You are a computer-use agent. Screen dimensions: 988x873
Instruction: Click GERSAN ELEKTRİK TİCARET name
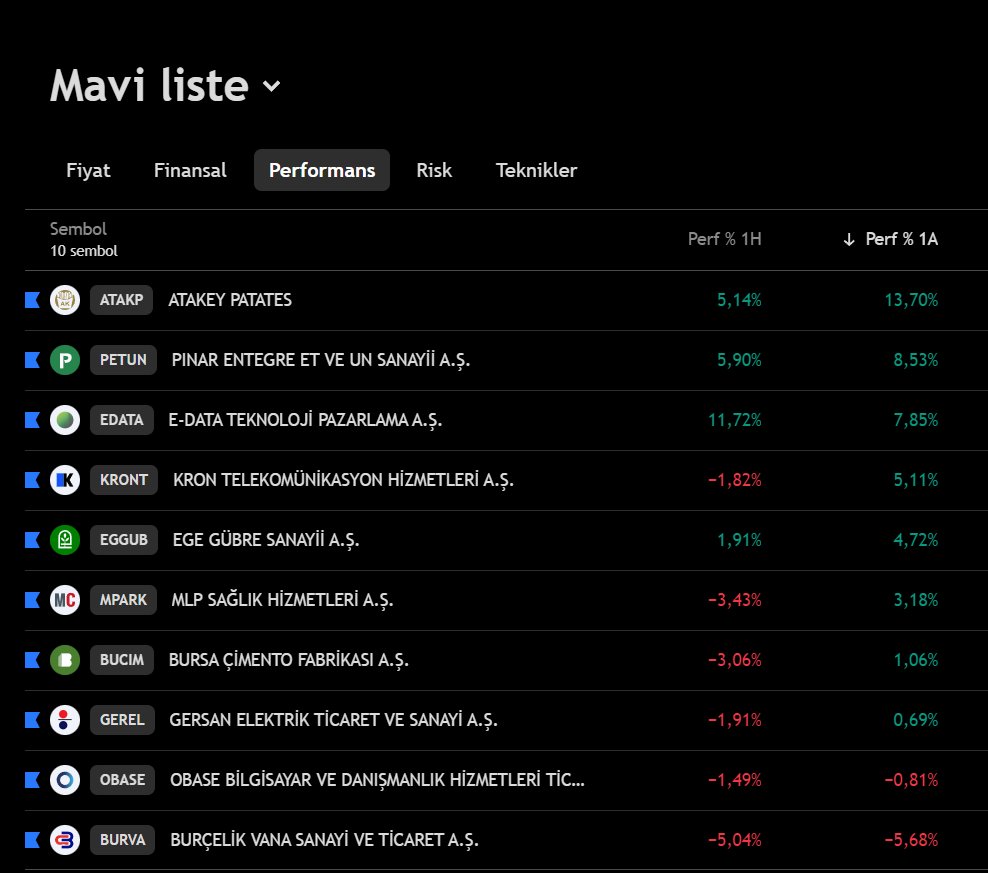point(333,720)
